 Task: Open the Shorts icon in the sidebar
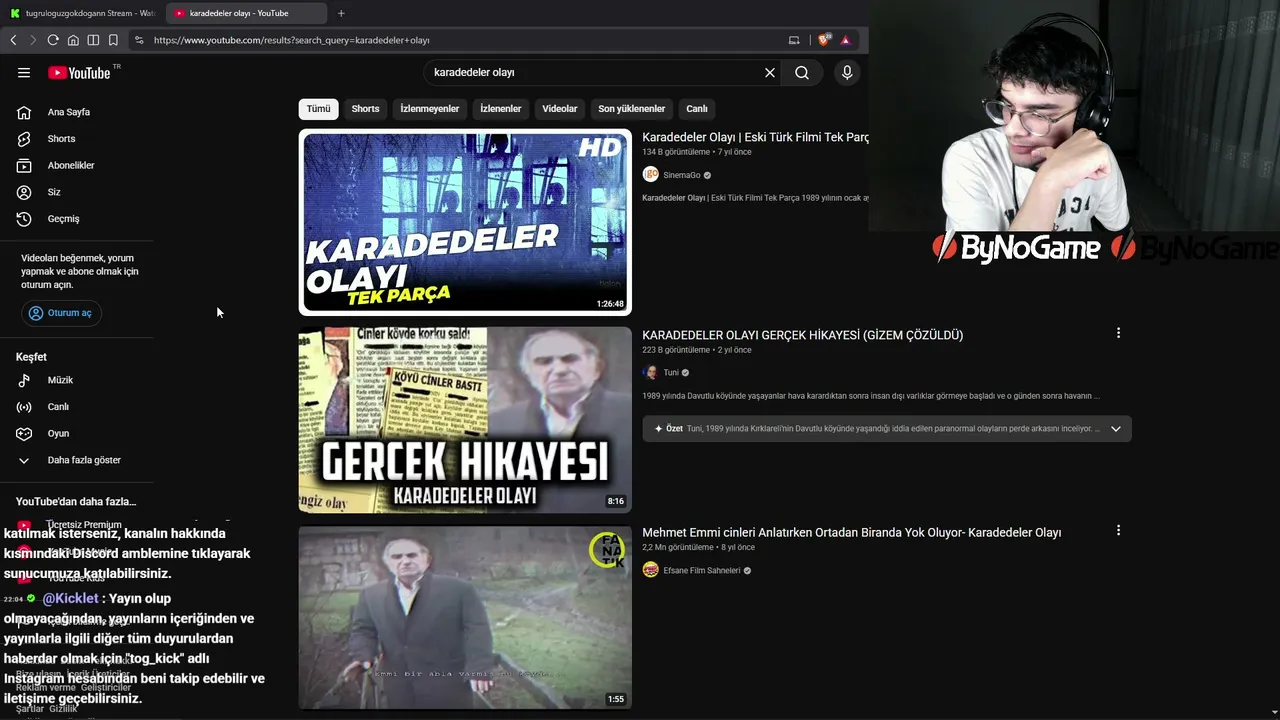(x=24, y=139)
